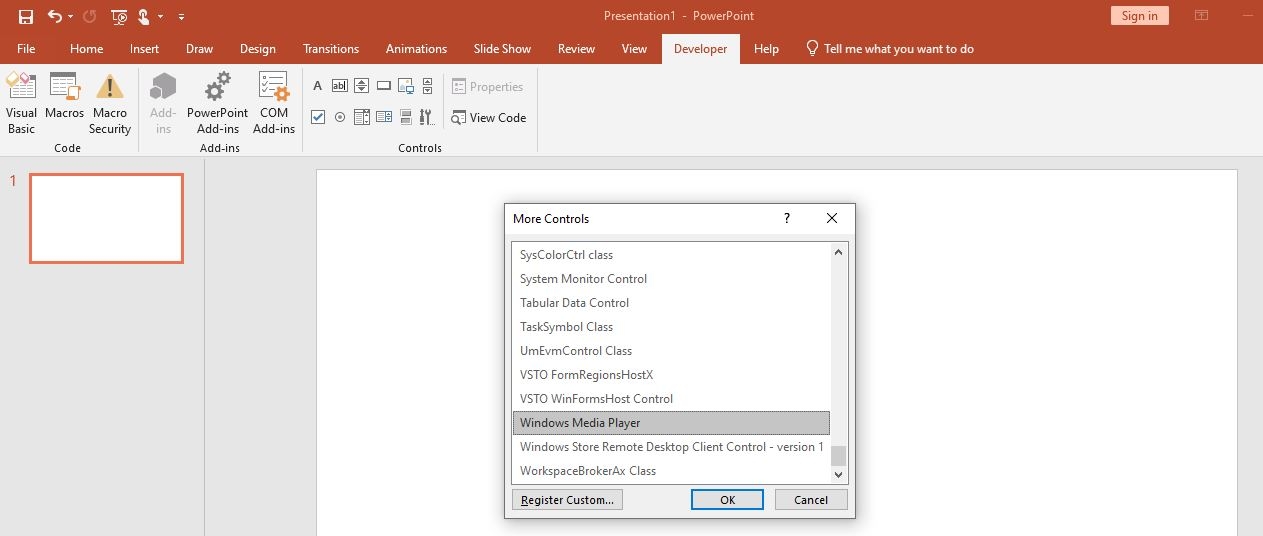Select the Developer tab
Screen dimensions: 1263x536
pos(700,48)
